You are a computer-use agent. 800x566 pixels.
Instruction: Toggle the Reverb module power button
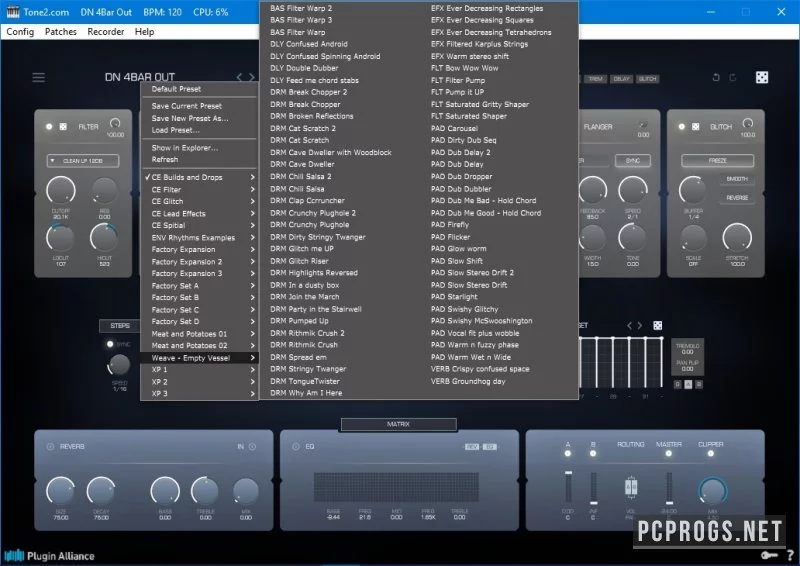tap(50, 447)
